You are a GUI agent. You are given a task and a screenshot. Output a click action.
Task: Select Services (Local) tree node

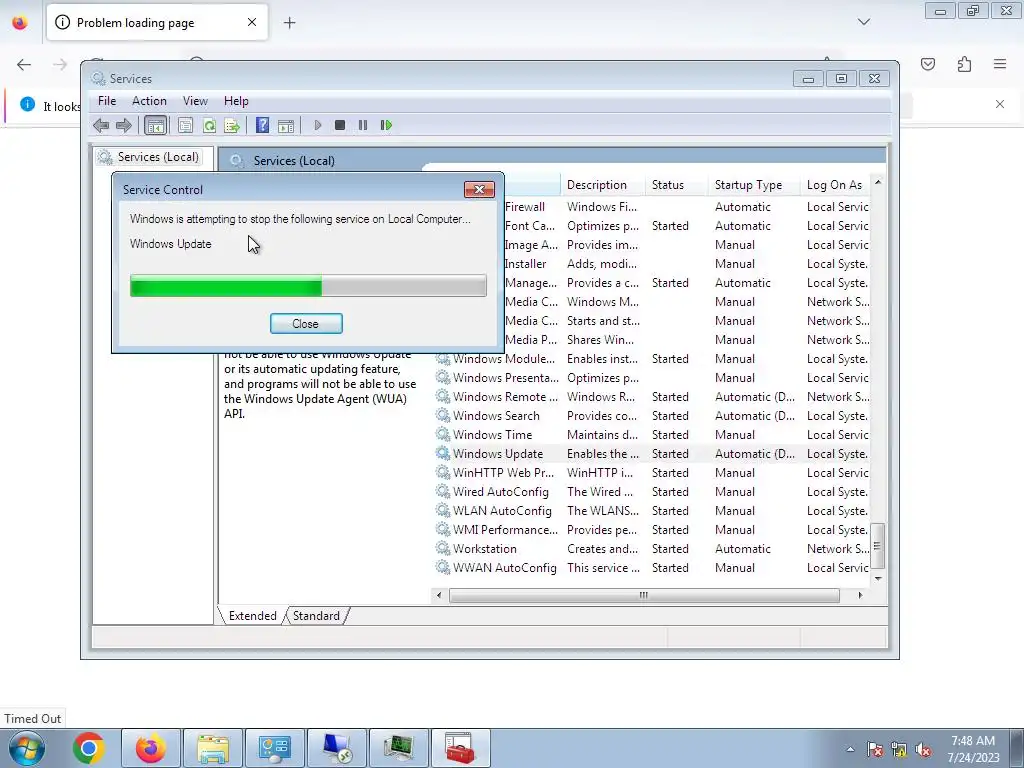click(148, 157)
